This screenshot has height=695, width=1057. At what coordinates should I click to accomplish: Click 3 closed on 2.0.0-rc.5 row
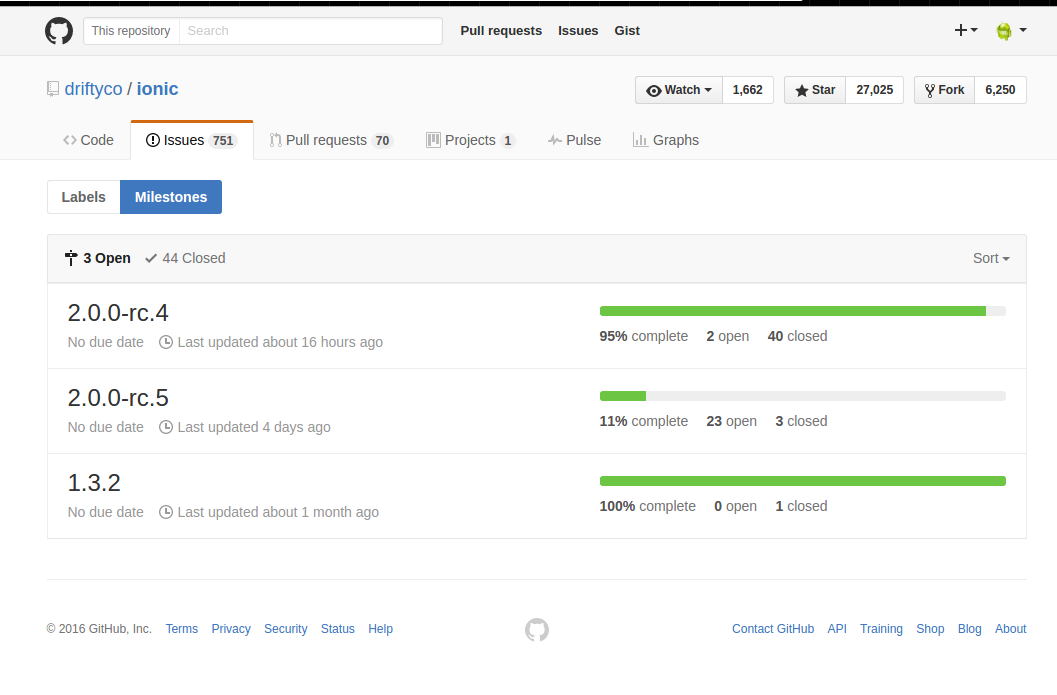[x=801, y=421]
